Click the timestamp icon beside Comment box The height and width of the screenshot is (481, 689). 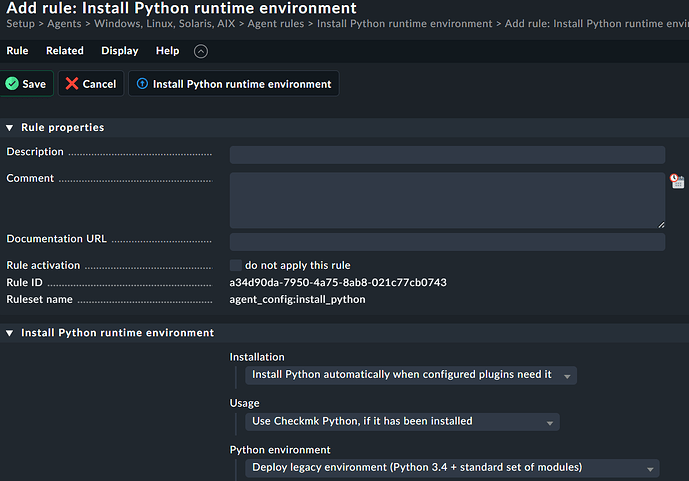[677, 181]
